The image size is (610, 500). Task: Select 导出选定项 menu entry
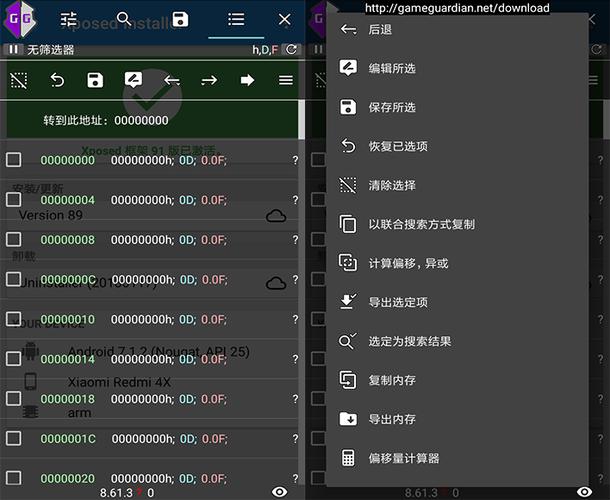[x=457, y=302]
